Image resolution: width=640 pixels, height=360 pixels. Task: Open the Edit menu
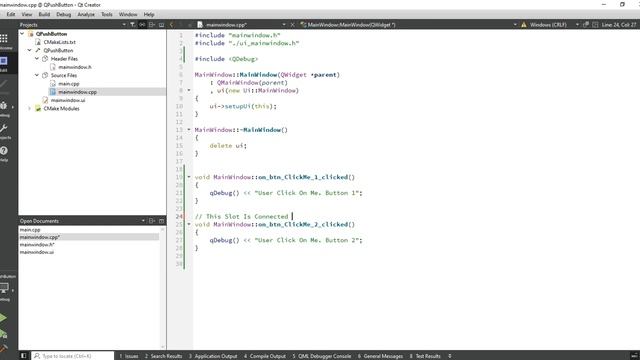coord(11,14)
